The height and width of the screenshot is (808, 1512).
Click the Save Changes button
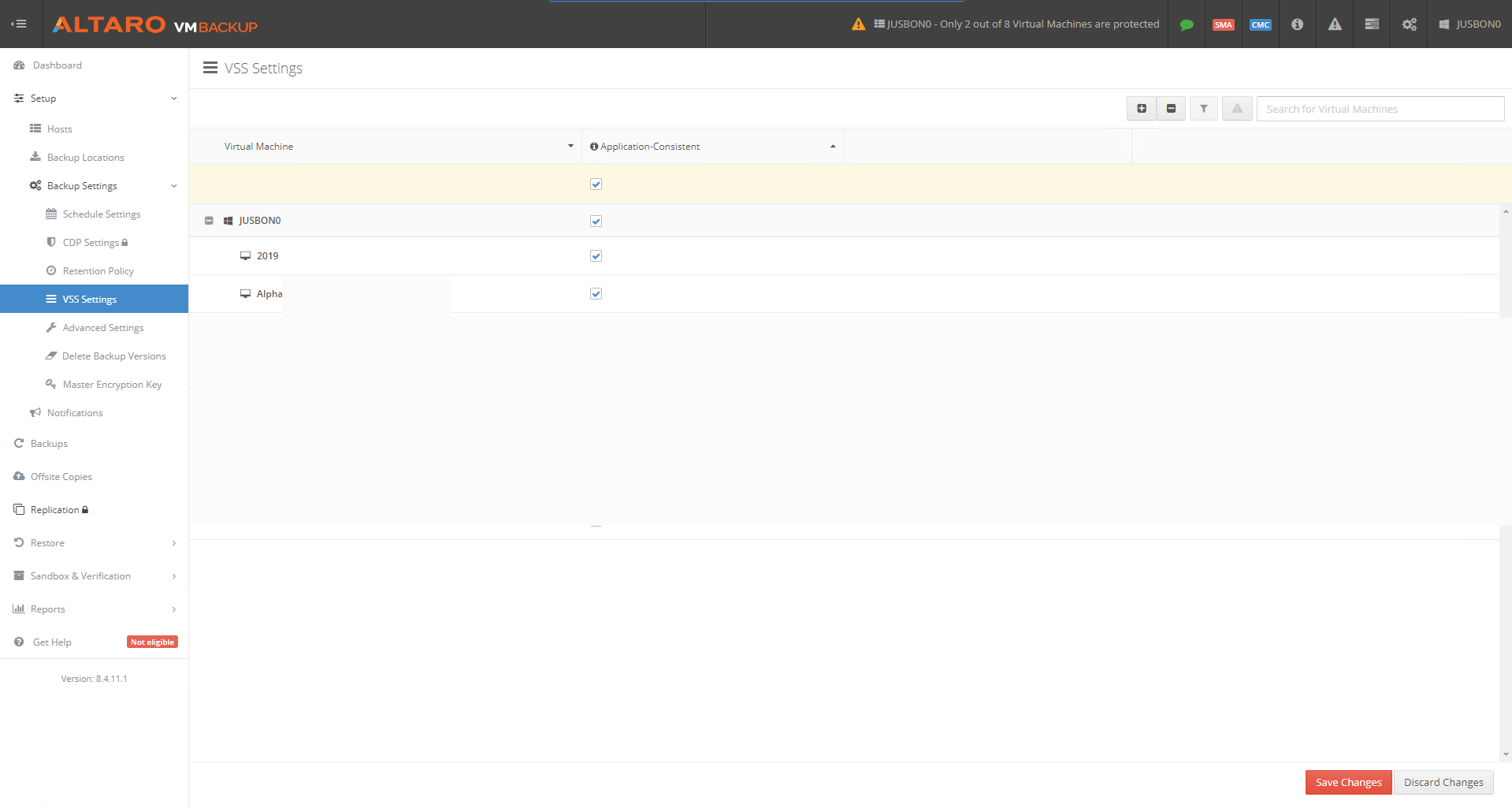[1349, 783]
